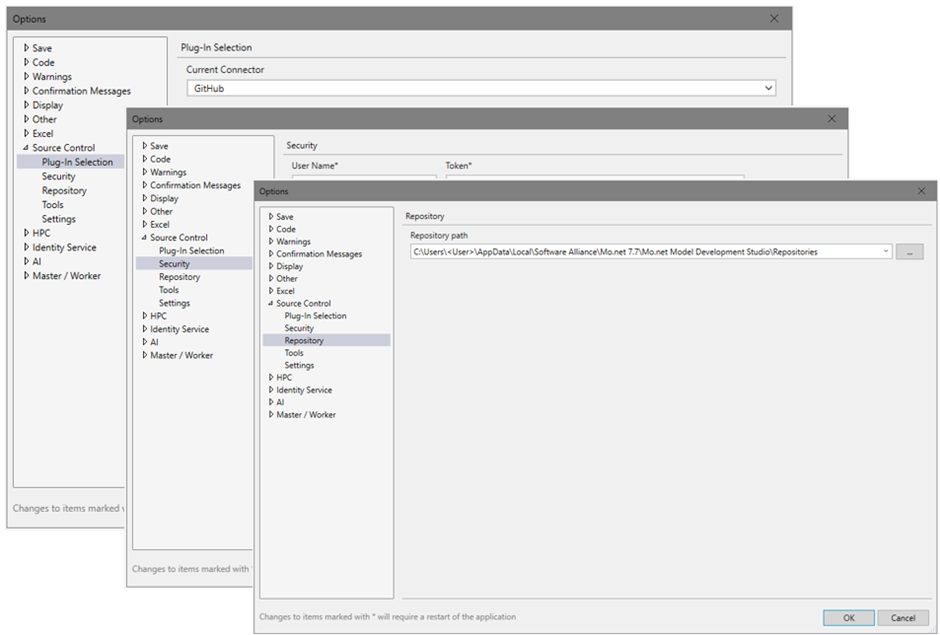Select Plug-In Selection in front window tree

(315, 315)
